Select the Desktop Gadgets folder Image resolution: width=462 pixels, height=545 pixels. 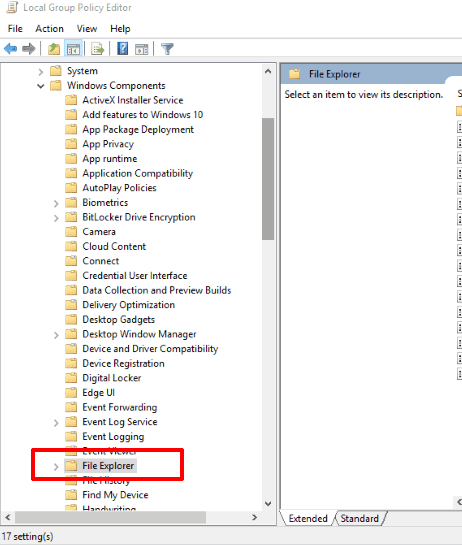(118, 319)
